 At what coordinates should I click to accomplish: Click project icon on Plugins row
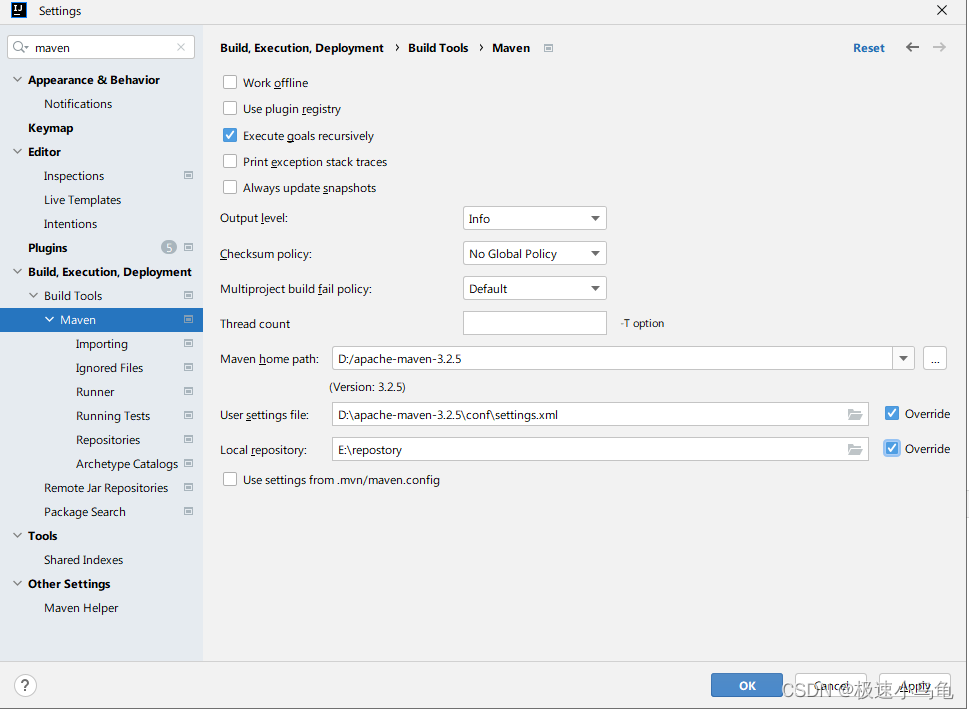click(x=188, y=247)
